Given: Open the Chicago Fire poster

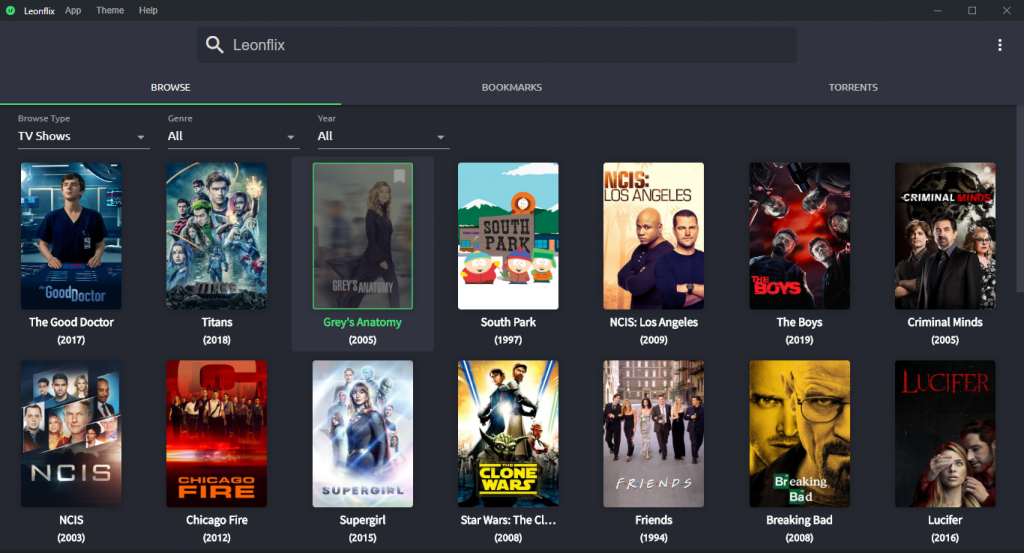Looking at the screenshot, I should point(217,434).
